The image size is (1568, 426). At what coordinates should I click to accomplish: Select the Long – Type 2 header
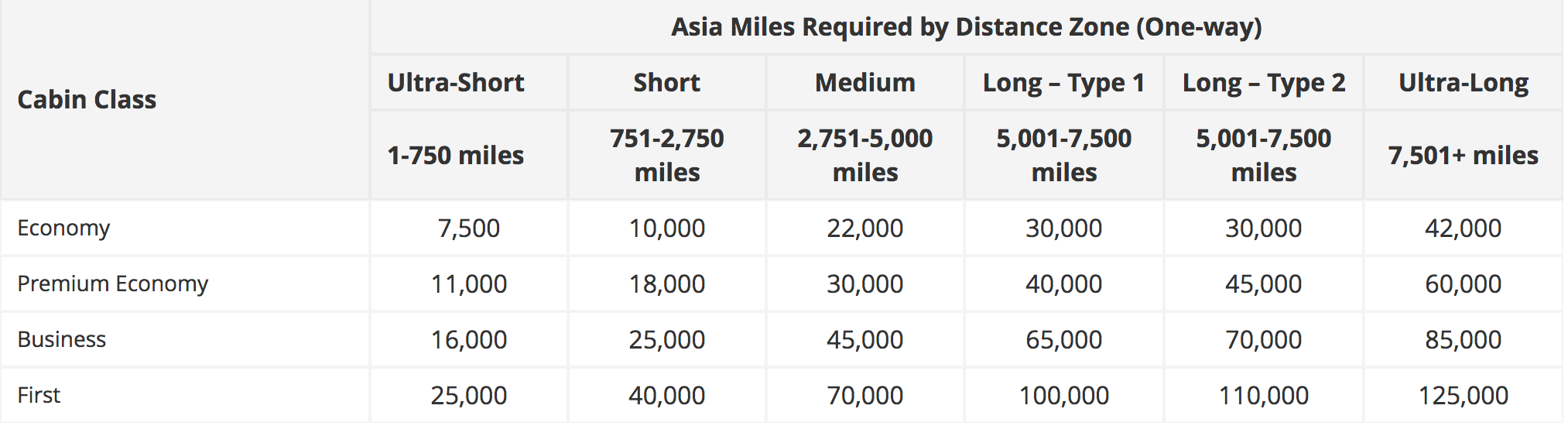coord(1263,82)
